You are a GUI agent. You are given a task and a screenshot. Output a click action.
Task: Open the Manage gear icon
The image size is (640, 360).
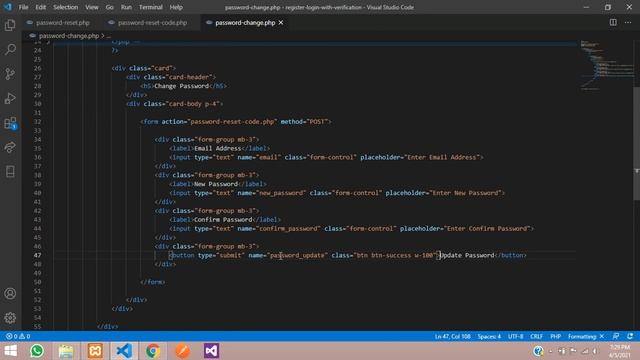(x=10, y=318)
